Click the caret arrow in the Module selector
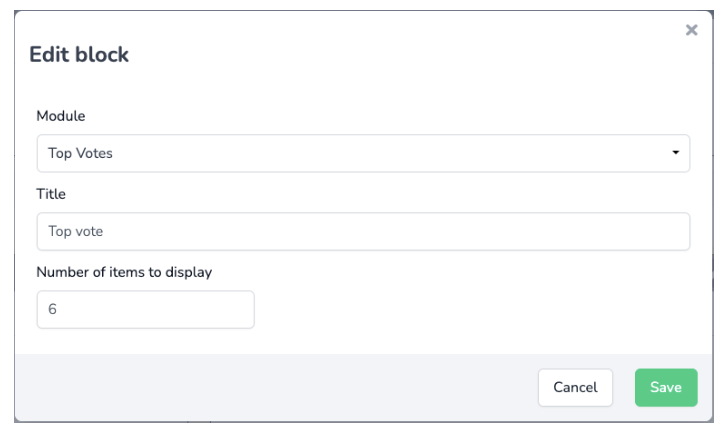Viewport: 727px width, 434px height. coord(676,153)
